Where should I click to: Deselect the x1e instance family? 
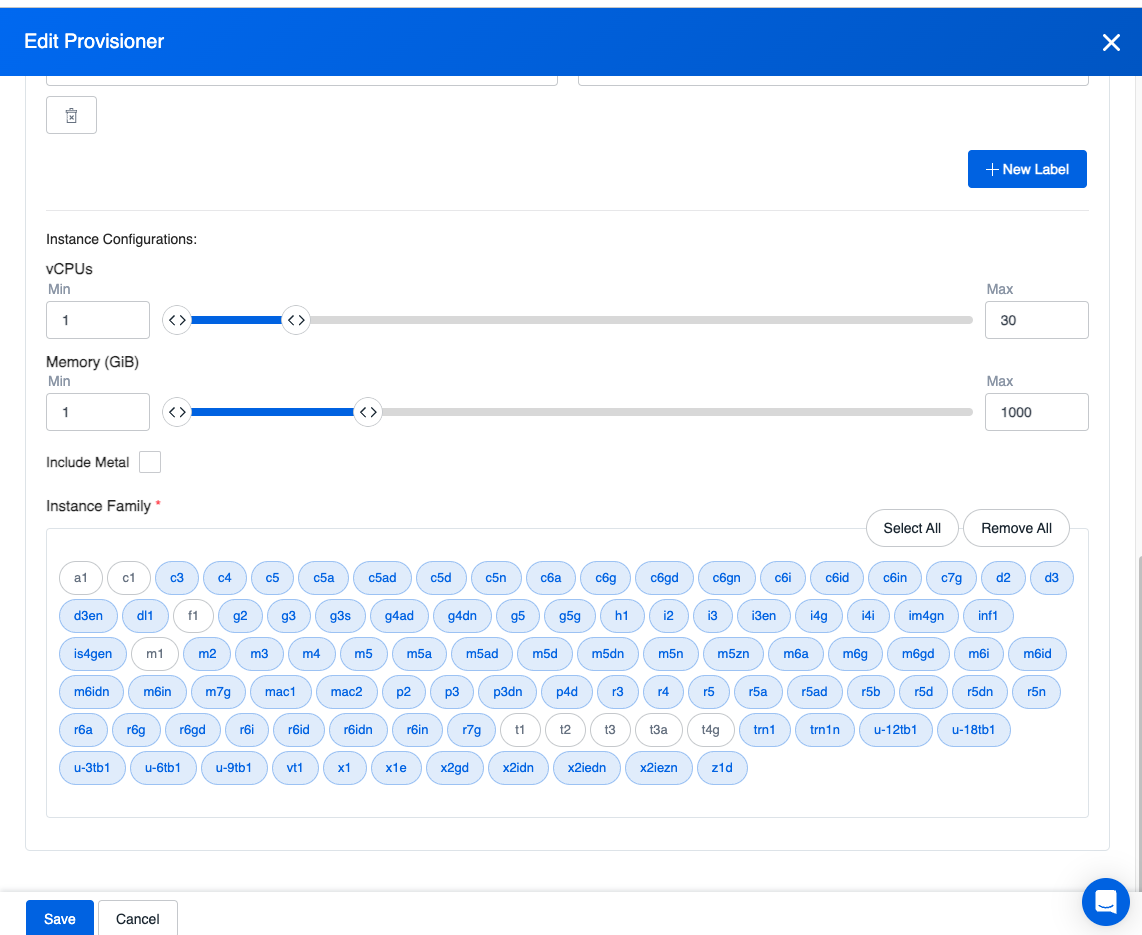[x=396, y=767]
